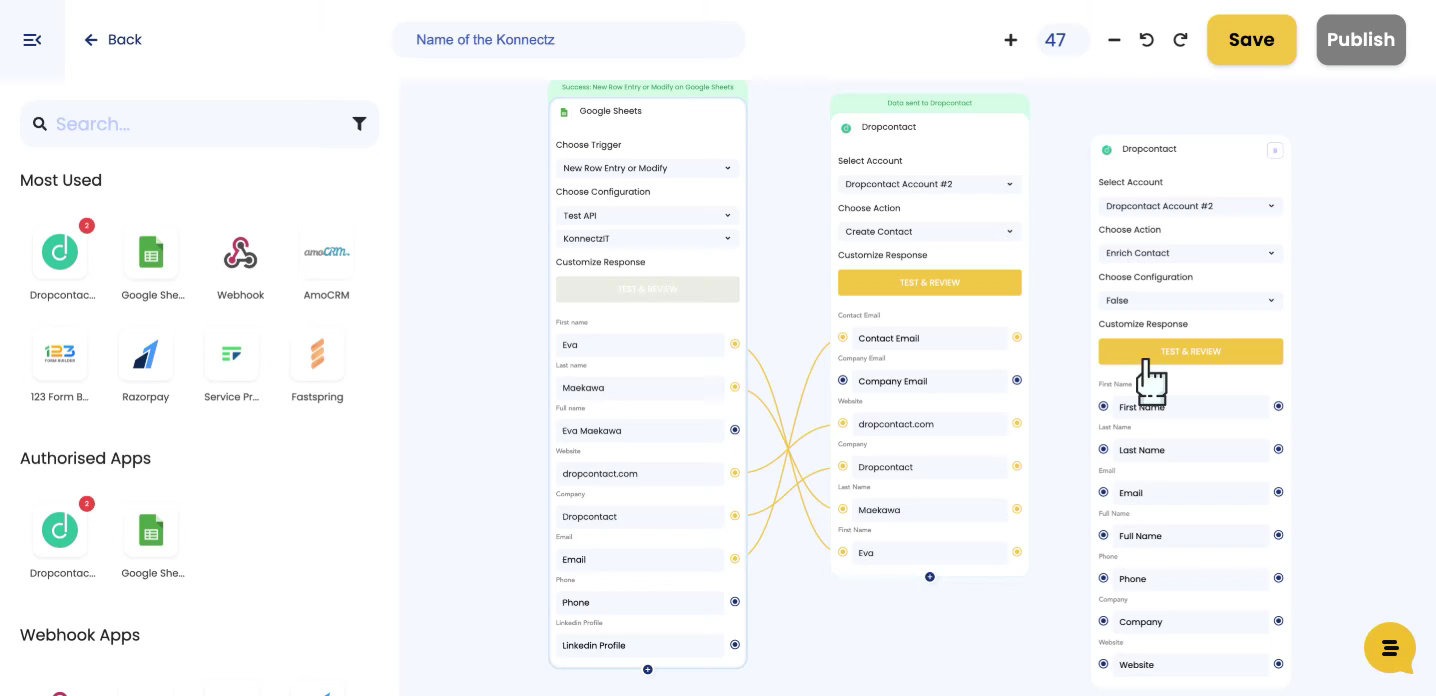The height and width of the screenshot is (696, 1436).
Task: Click the Email field in Enrich node
Action: click(x=1190, y=493)
